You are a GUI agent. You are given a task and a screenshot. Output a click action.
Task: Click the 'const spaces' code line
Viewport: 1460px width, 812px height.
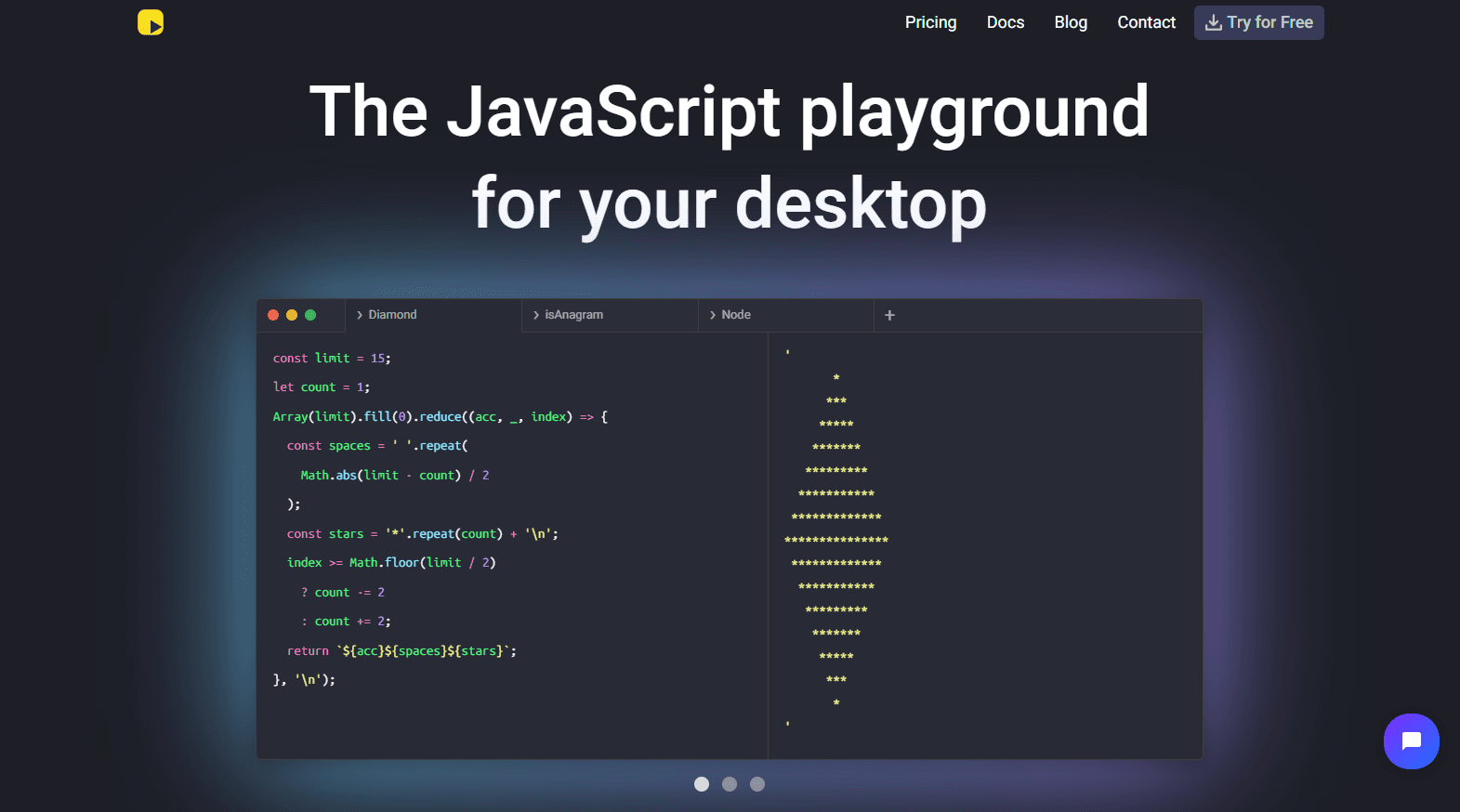pyautogui.click(x=377, y=446)
